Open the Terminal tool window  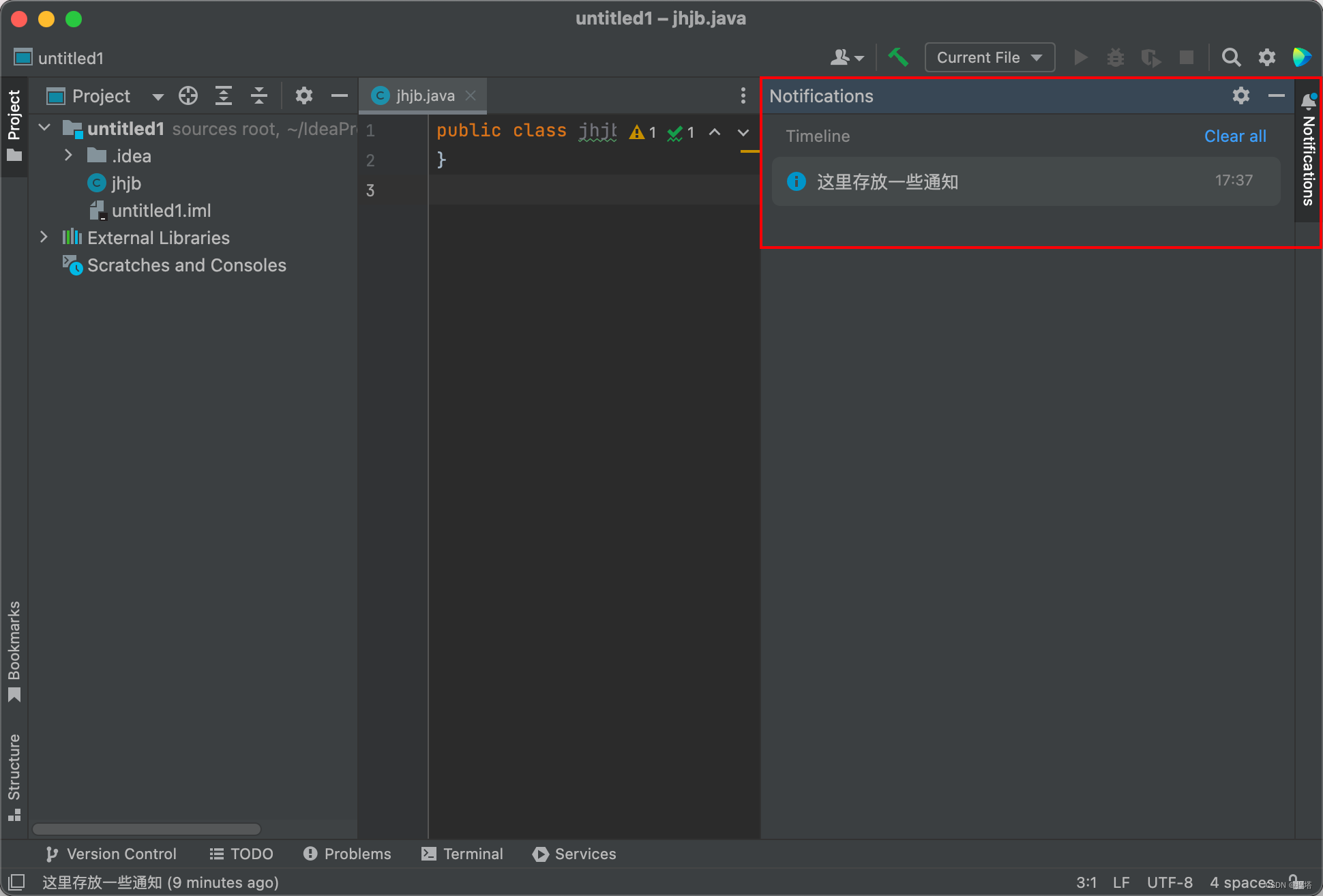tap(462, 854)
